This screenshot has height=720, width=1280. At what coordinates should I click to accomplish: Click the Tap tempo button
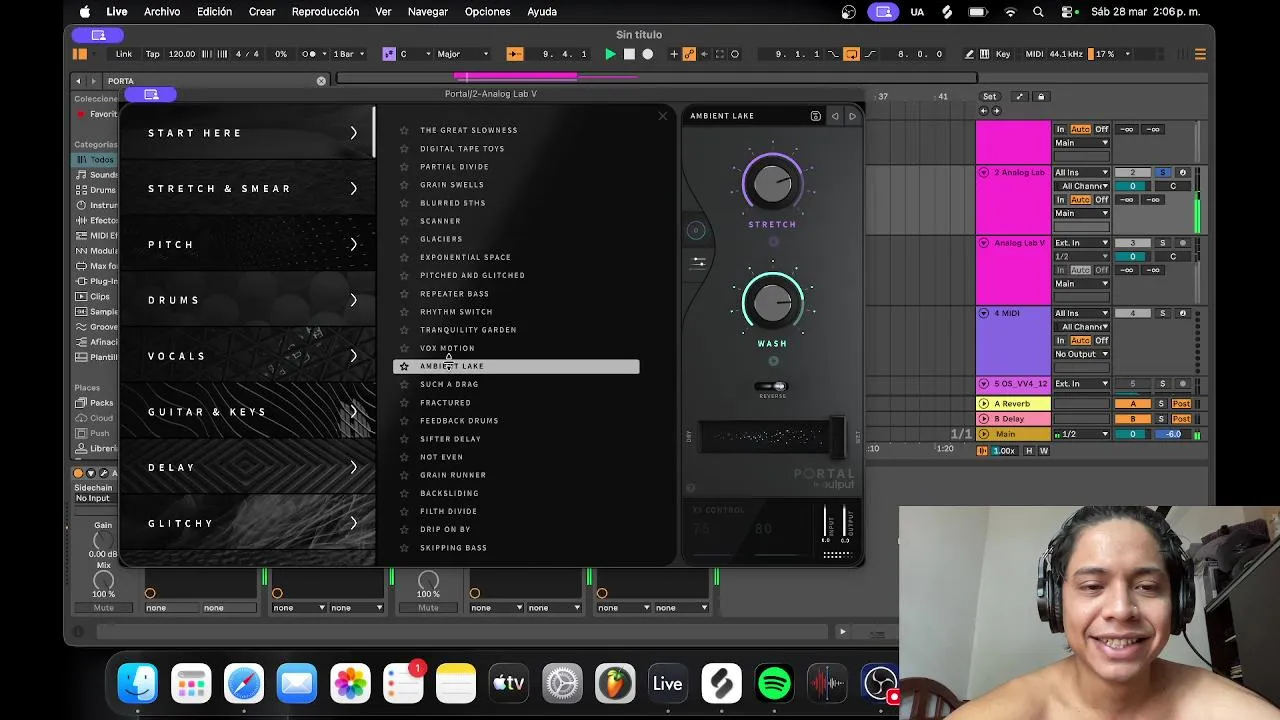pos(153,54)
